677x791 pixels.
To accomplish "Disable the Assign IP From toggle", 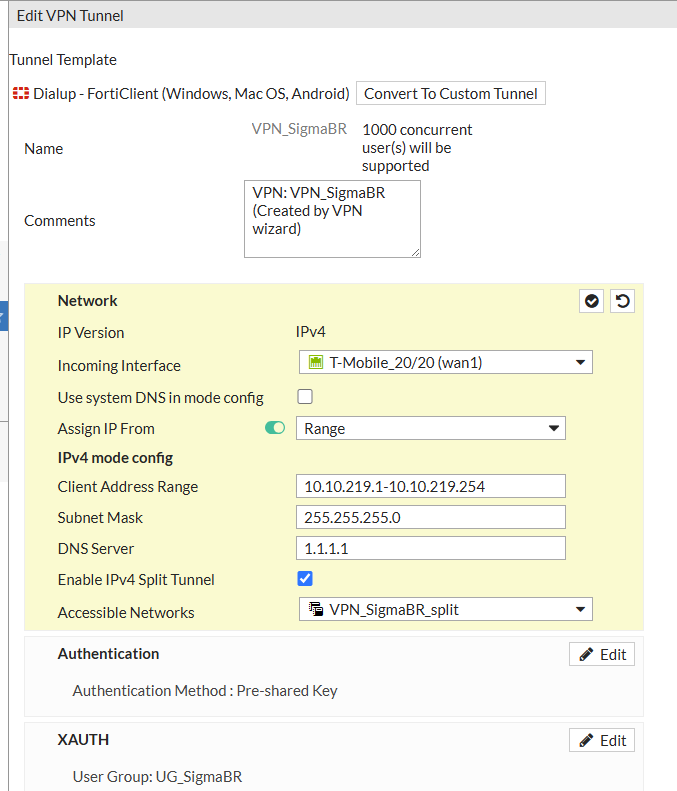I will pyautogui.click(x=275, y=429).
